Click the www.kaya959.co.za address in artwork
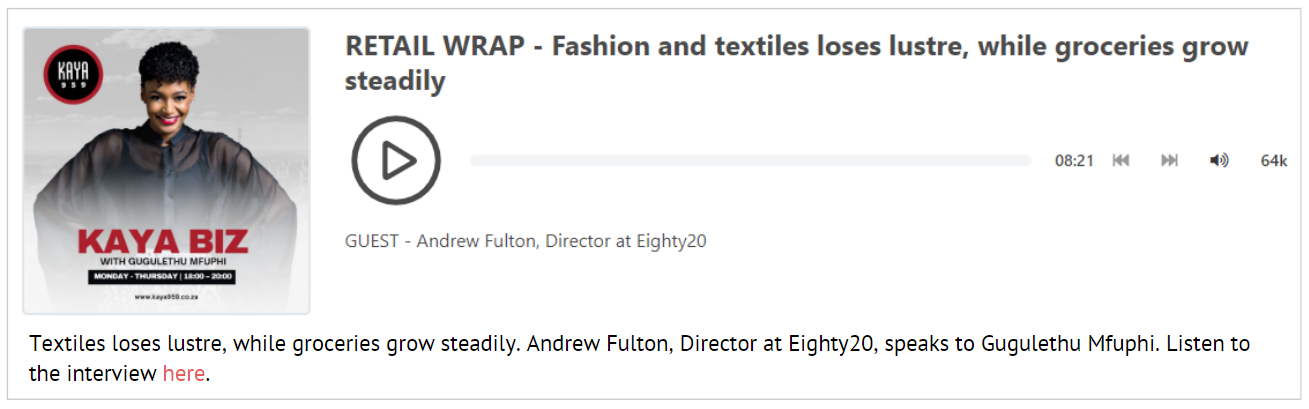 165,297
